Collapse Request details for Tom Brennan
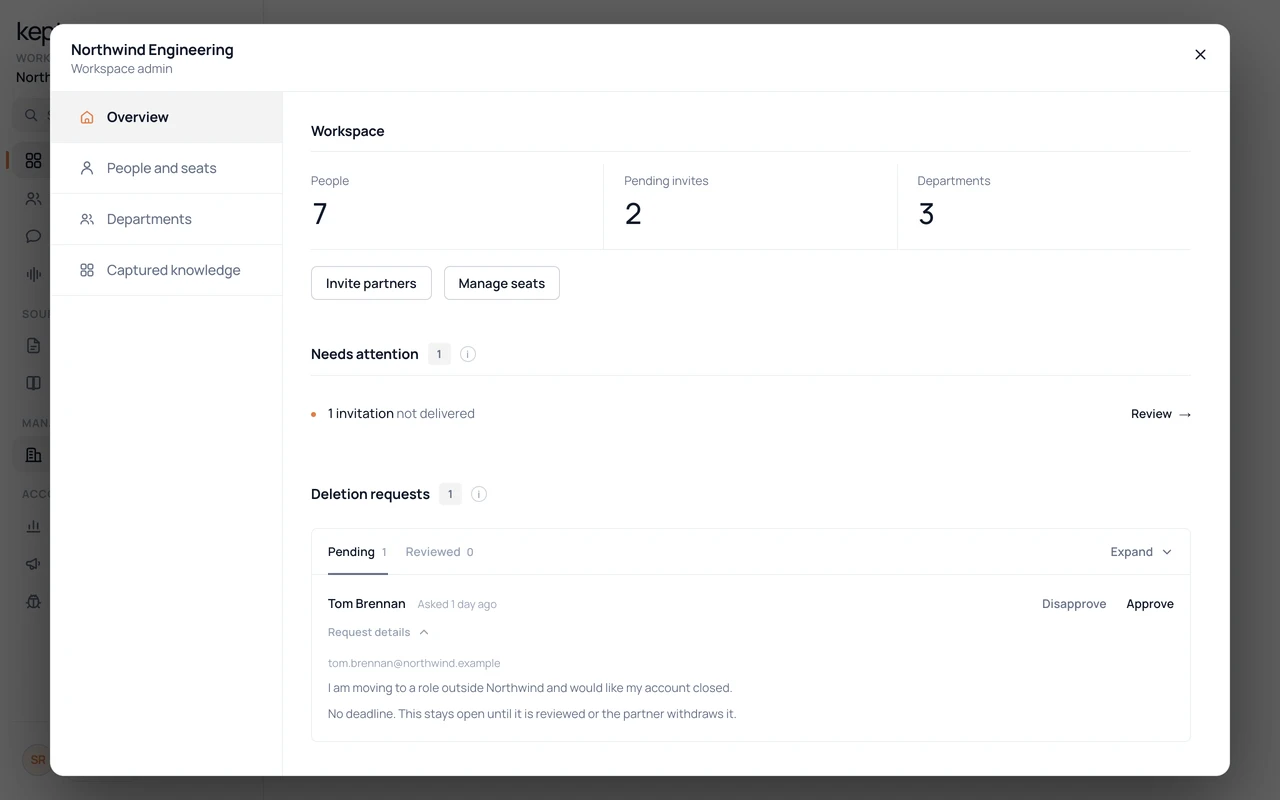Viewport: 1280px width, 800px height. (378, 632)
